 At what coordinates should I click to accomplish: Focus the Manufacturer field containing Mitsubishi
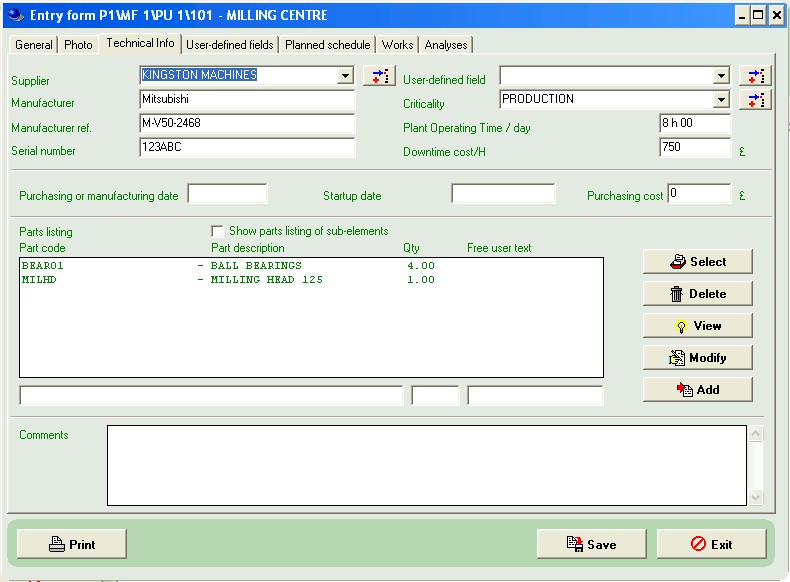tap(247, 99)
